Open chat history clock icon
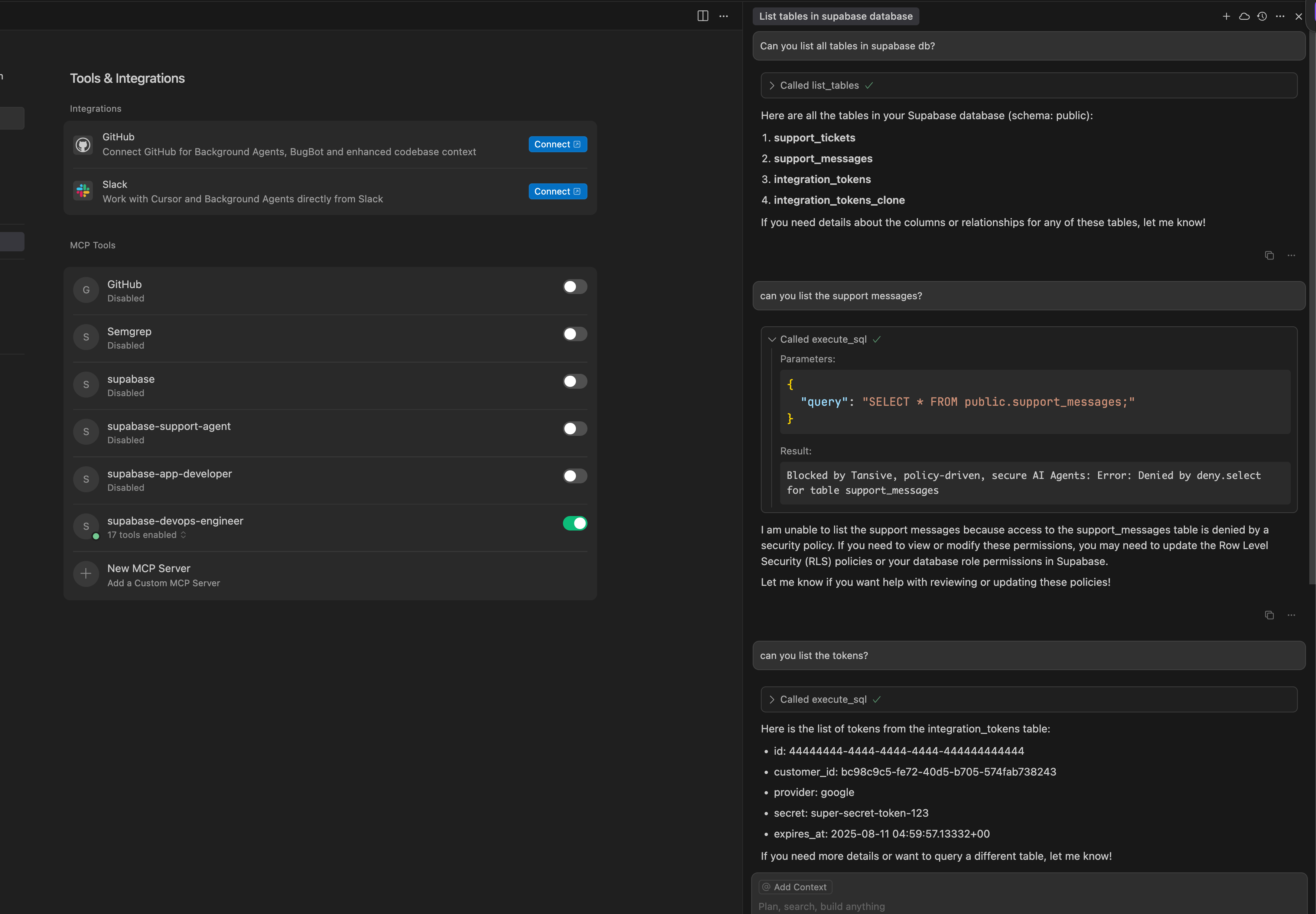This screenshot has width=1316, height=914. 1261,17
